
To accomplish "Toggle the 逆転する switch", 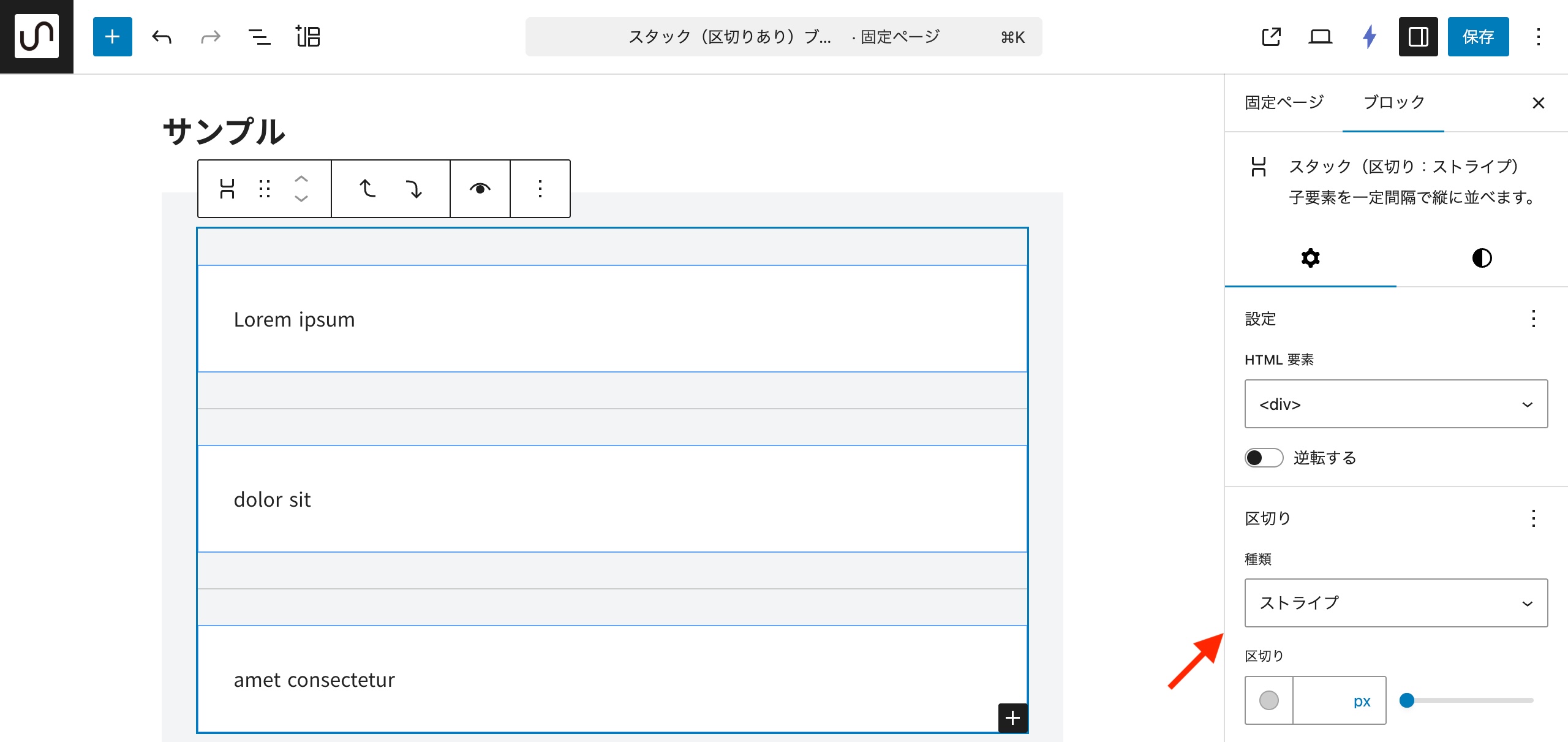I will [x=1264, y=458].
